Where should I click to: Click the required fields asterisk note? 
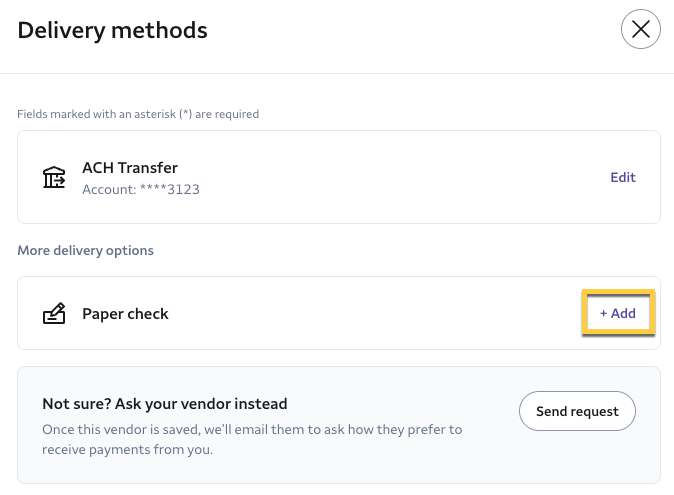[x=138, y=114]
